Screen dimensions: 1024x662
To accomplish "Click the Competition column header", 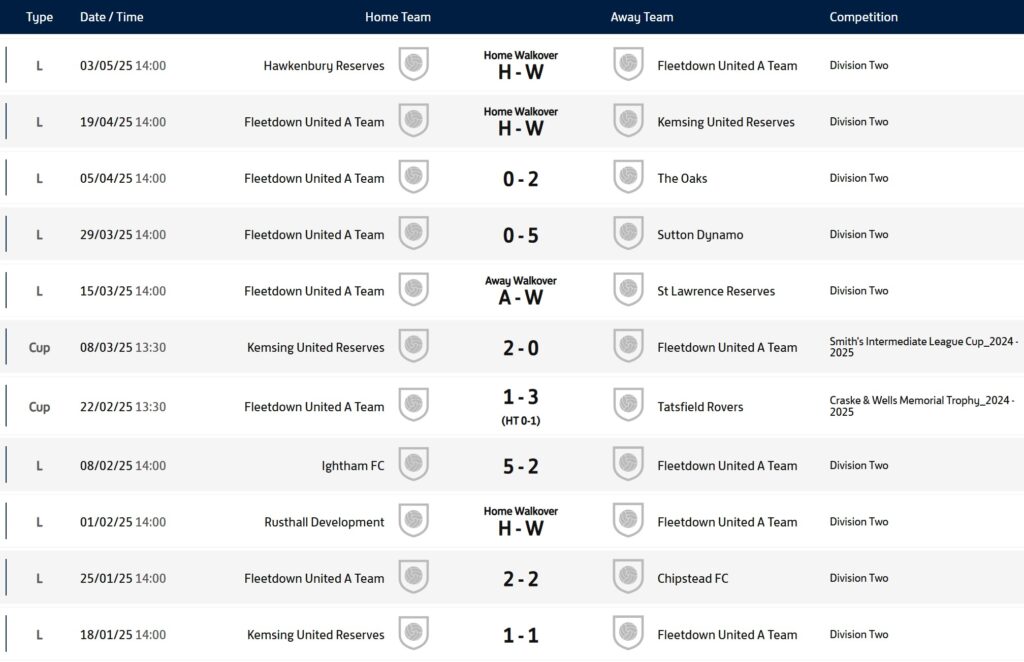I will [x=863, y=17].
